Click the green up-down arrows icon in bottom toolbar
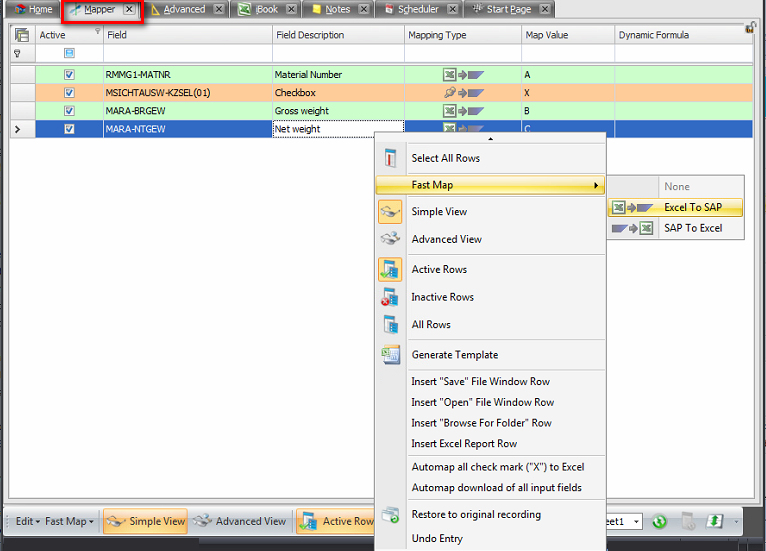 [714, 521]
